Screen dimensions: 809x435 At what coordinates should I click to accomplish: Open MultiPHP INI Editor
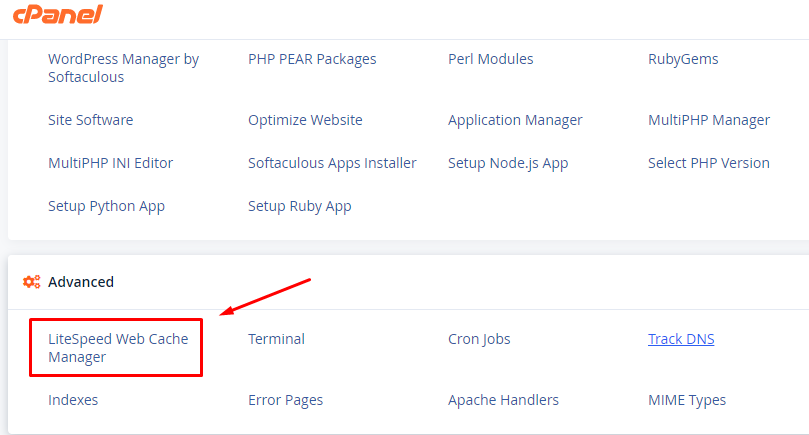pyautogui.click(x=110, y=163)
